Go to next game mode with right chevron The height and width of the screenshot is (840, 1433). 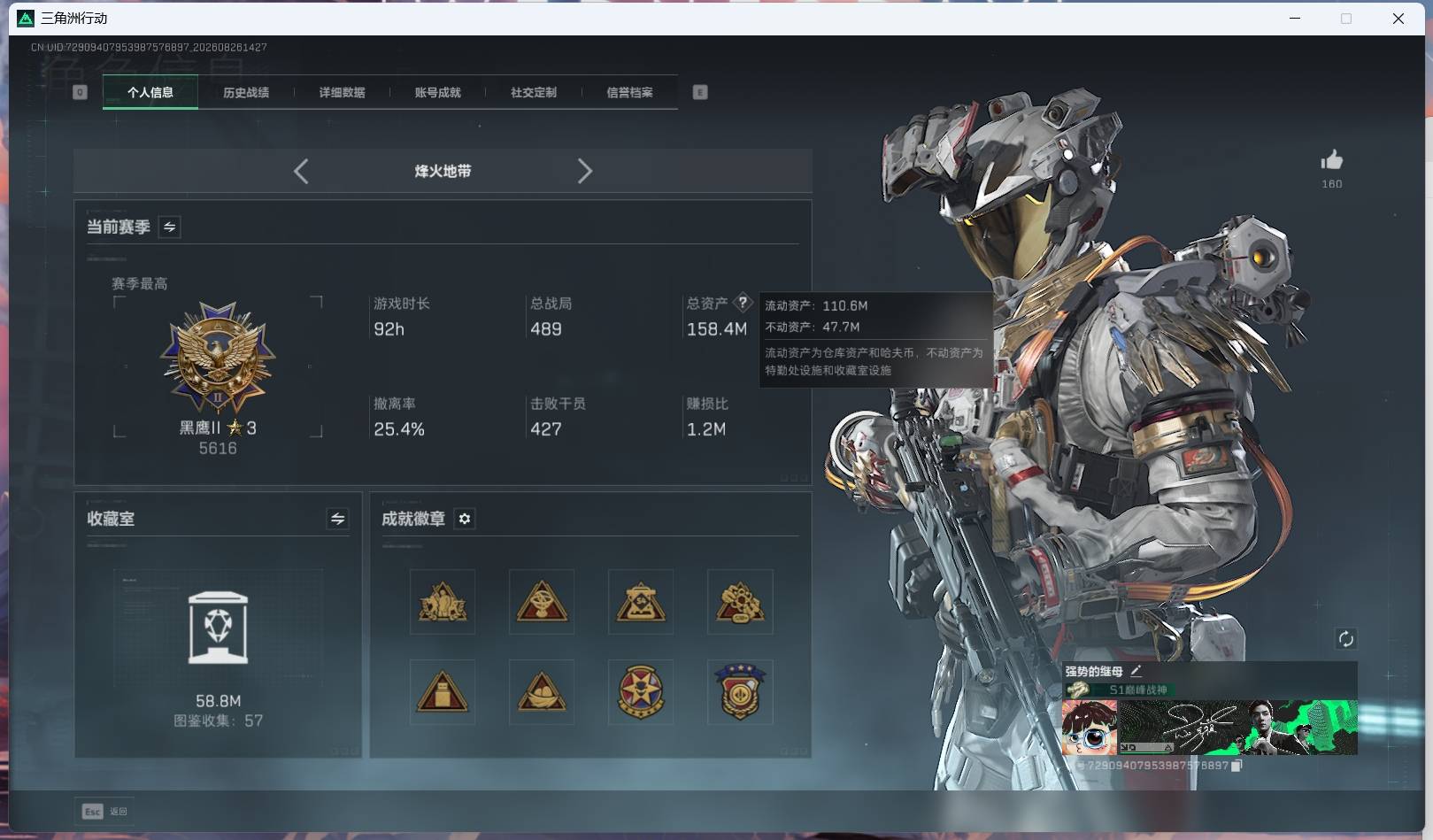pos(584,171)
